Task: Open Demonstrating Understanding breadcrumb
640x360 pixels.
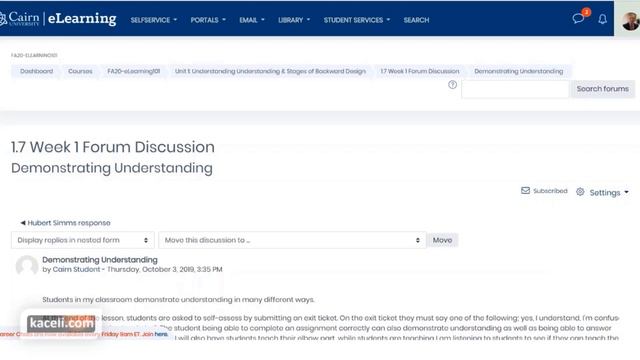Action: pyautogui.click(x=518, y=71)
